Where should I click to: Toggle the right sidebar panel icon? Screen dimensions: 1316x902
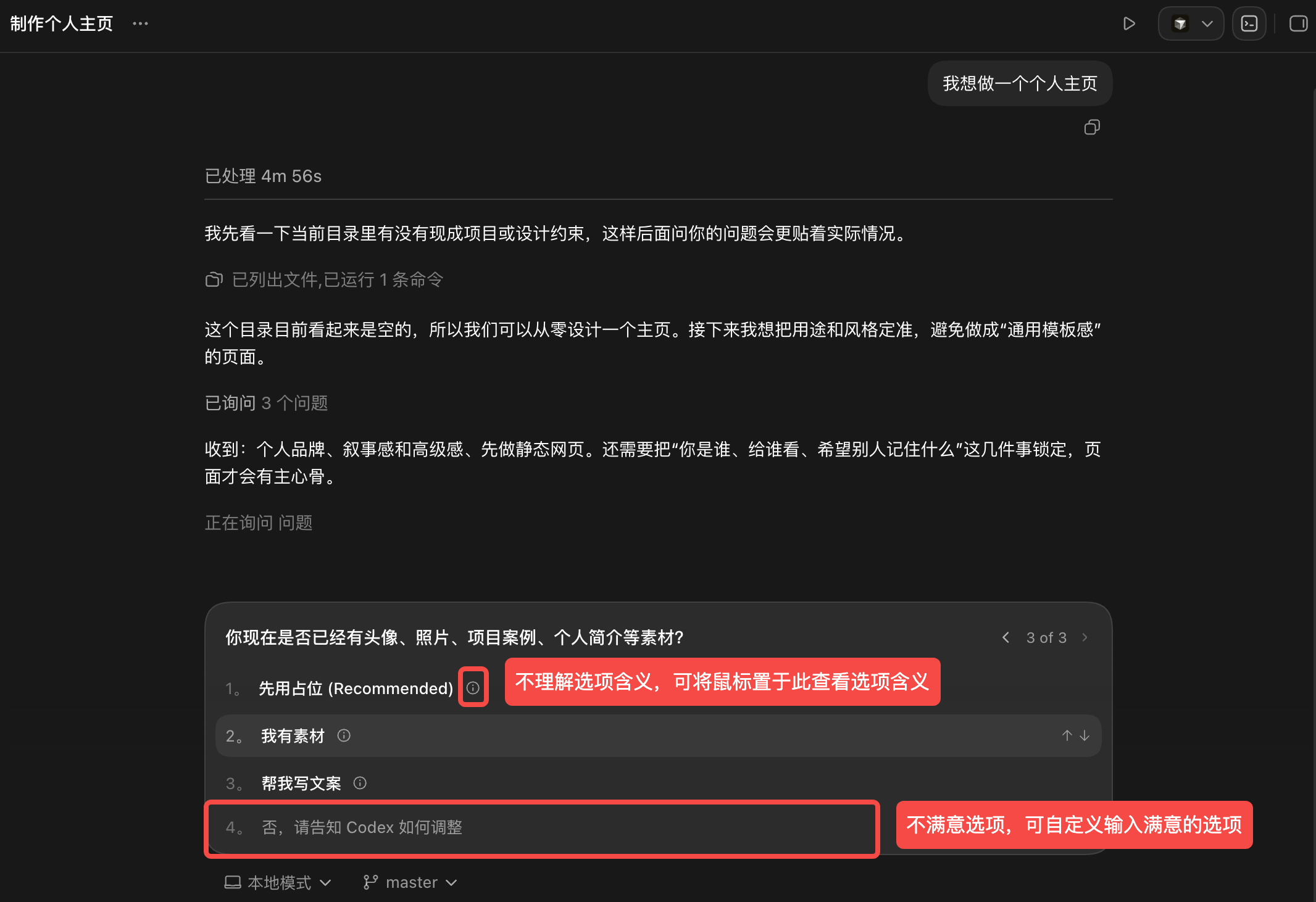[1298, 23]
